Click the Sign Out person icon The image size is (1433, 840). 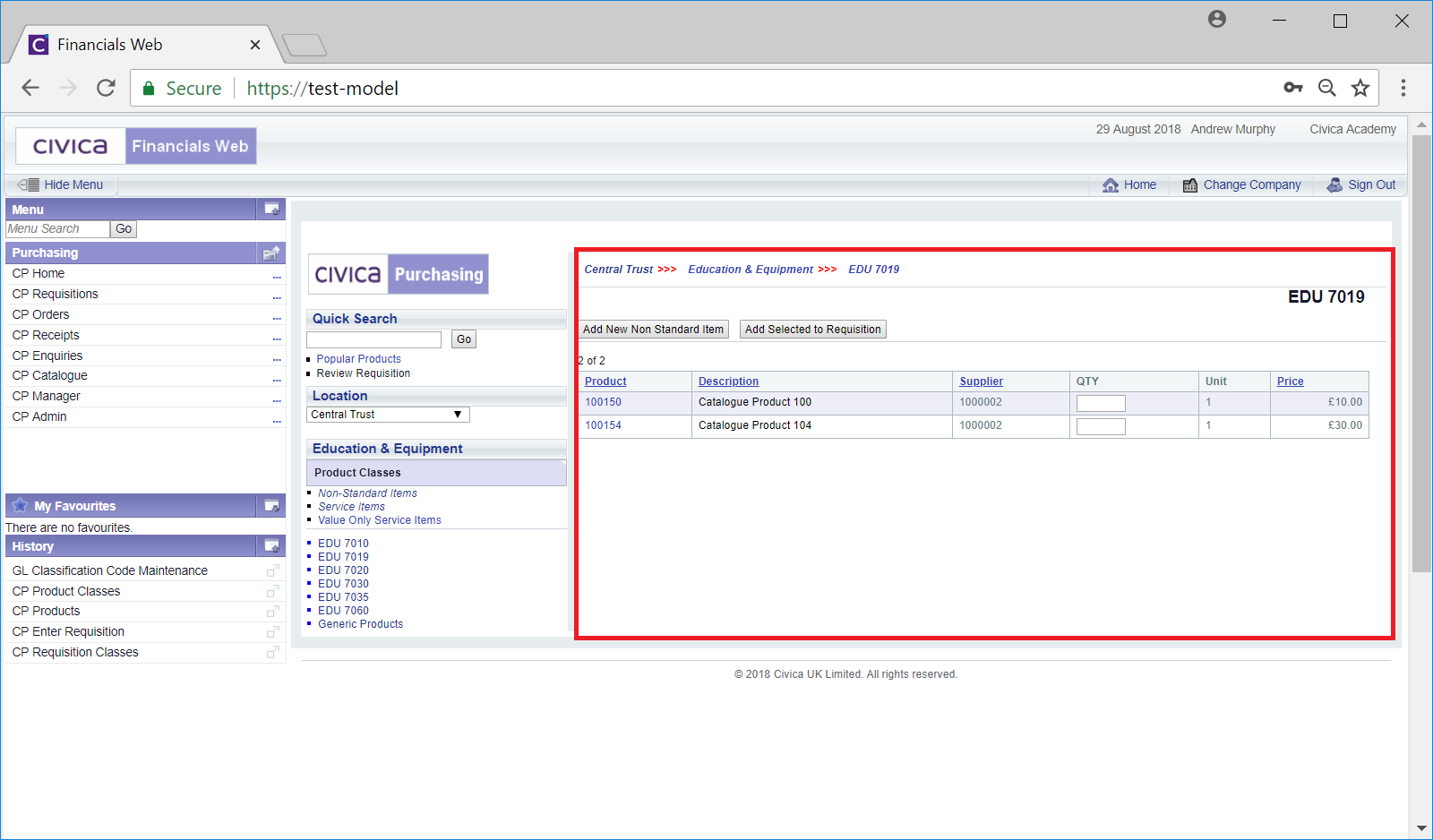click(x=1334, y=184)
